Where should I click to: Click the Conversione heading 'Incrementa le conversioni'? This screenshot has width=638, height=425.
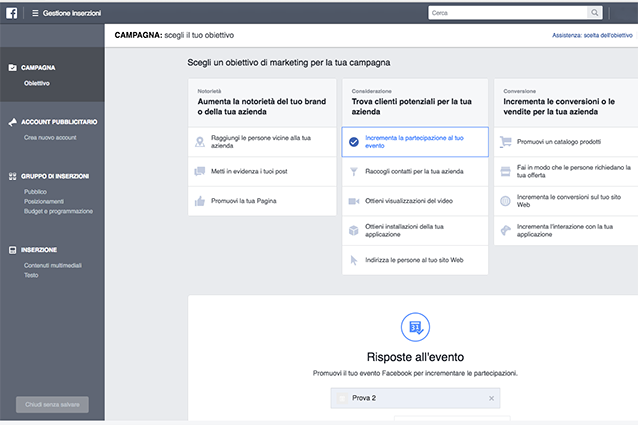pos(559,107)
